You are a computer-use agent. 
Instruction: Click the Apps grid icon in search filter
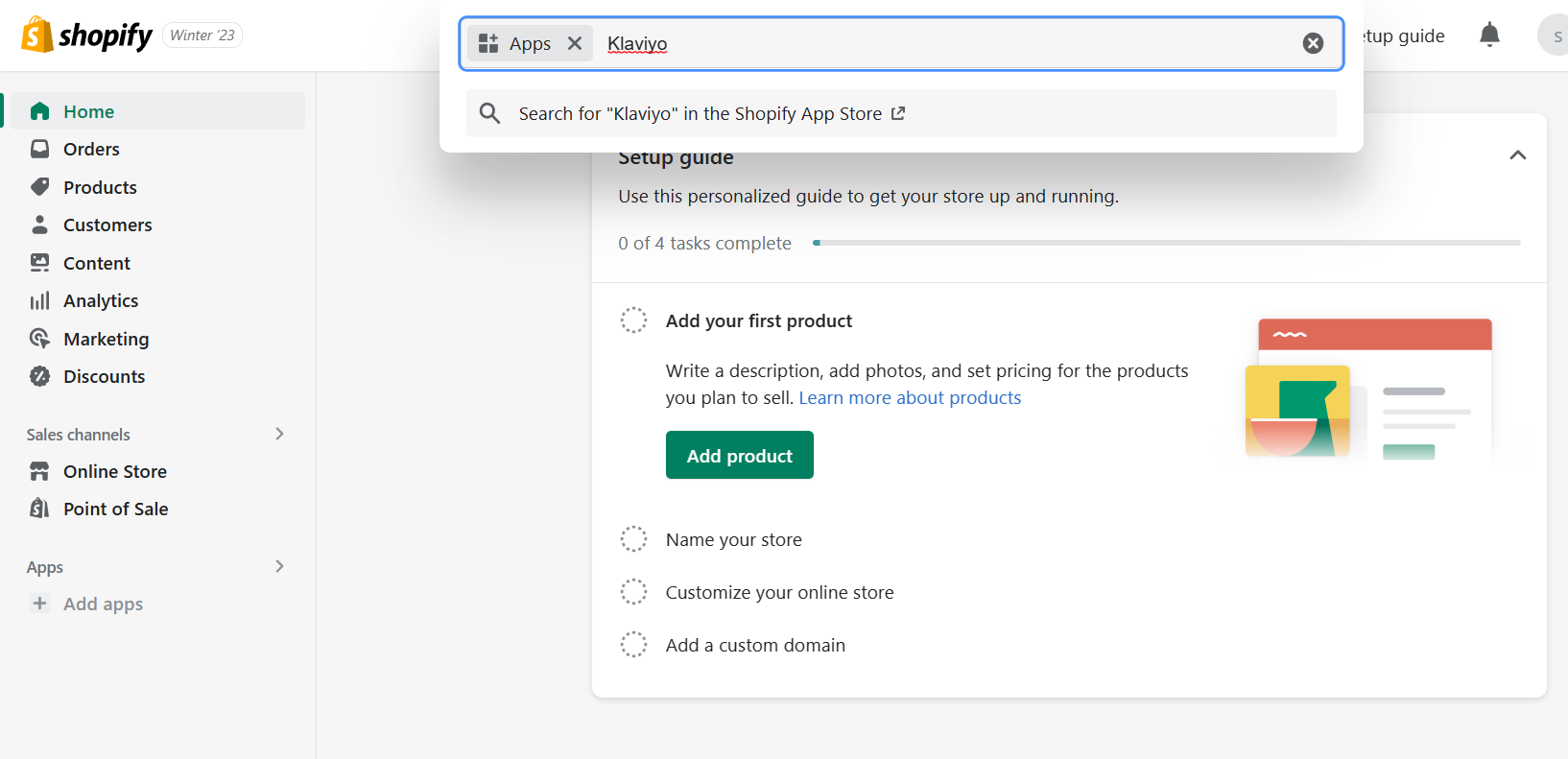[x=488, y=43]
